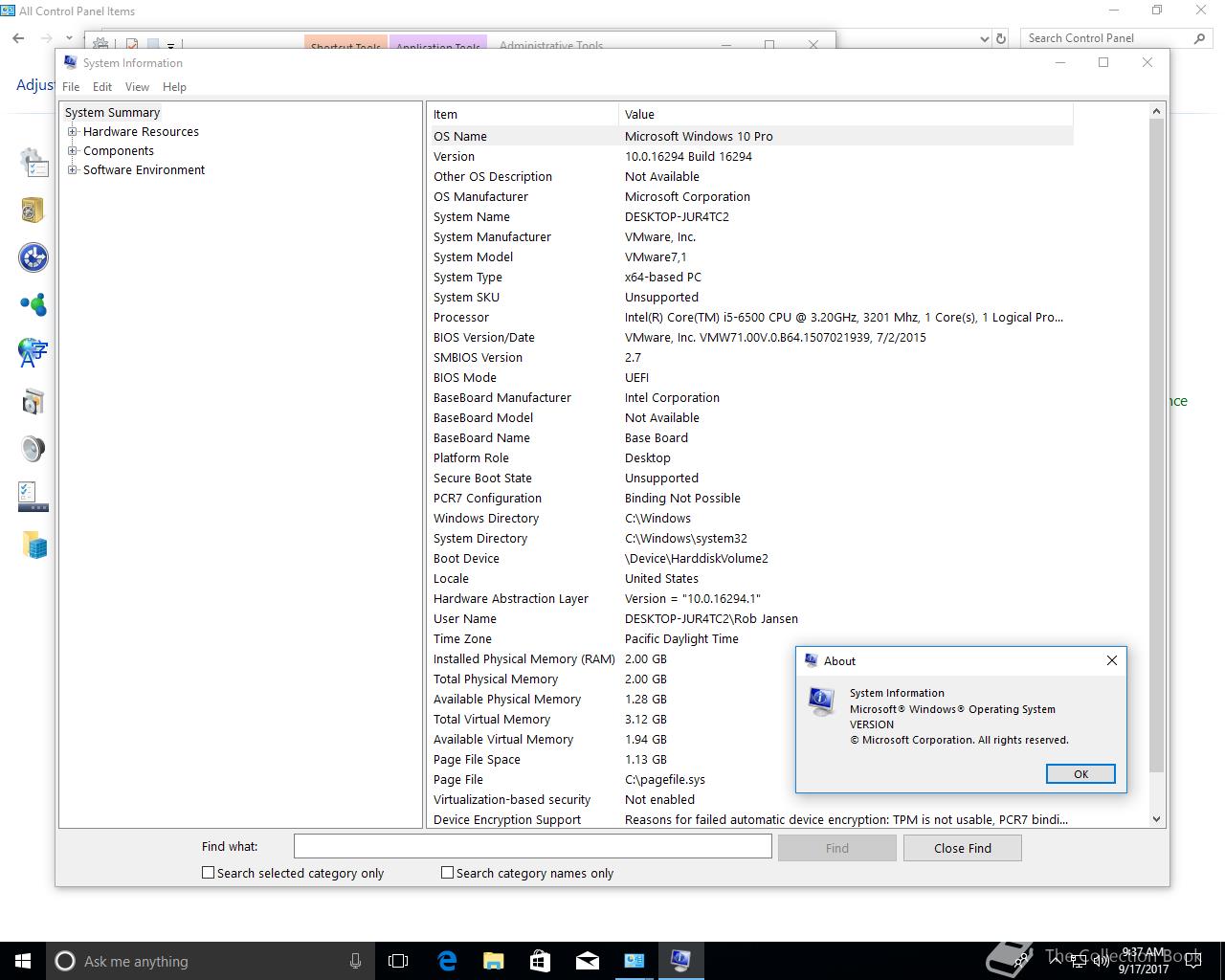Select the Processor row
This screenshot has height=980, width=1225.
(x=751, y=317)
